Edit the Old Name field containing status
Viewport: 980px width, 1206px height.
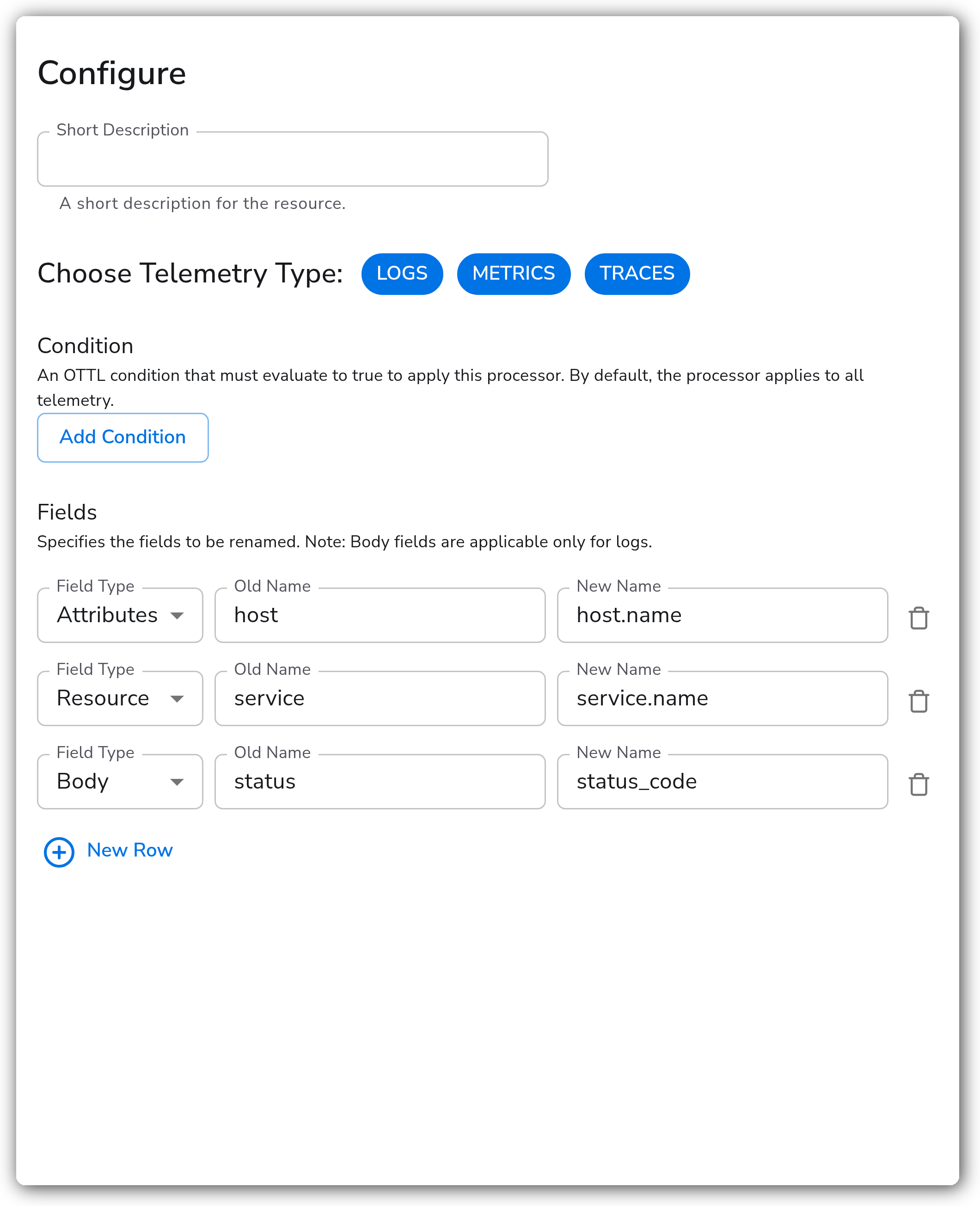click(x=380, y=782)
